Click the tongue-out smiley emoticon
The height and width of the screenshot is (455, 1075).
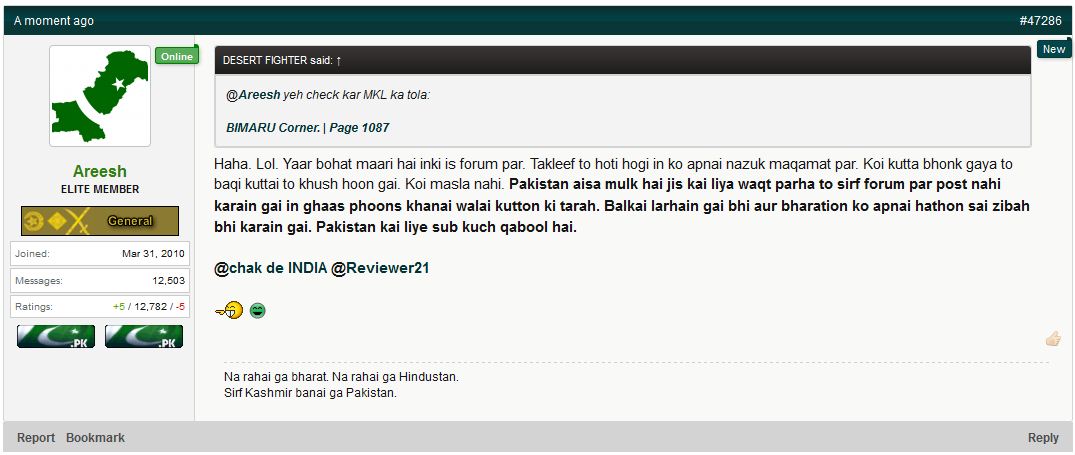click(x=230, y=311)
